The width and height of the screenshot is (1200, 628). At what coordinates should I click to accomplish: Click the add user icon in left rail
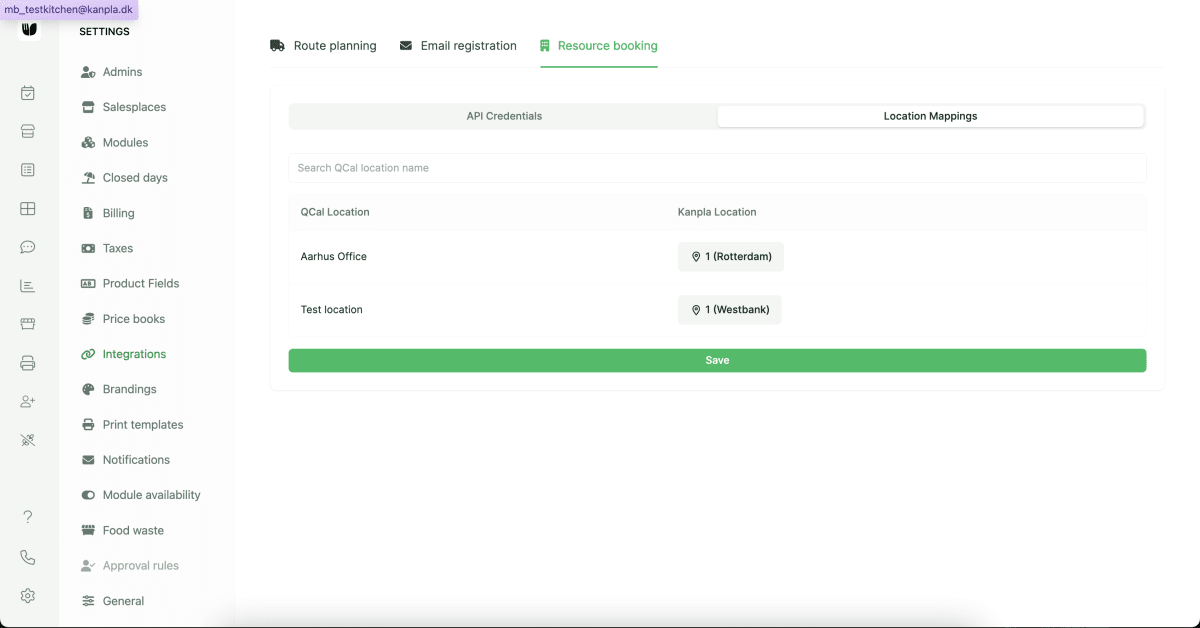[28, 401]
